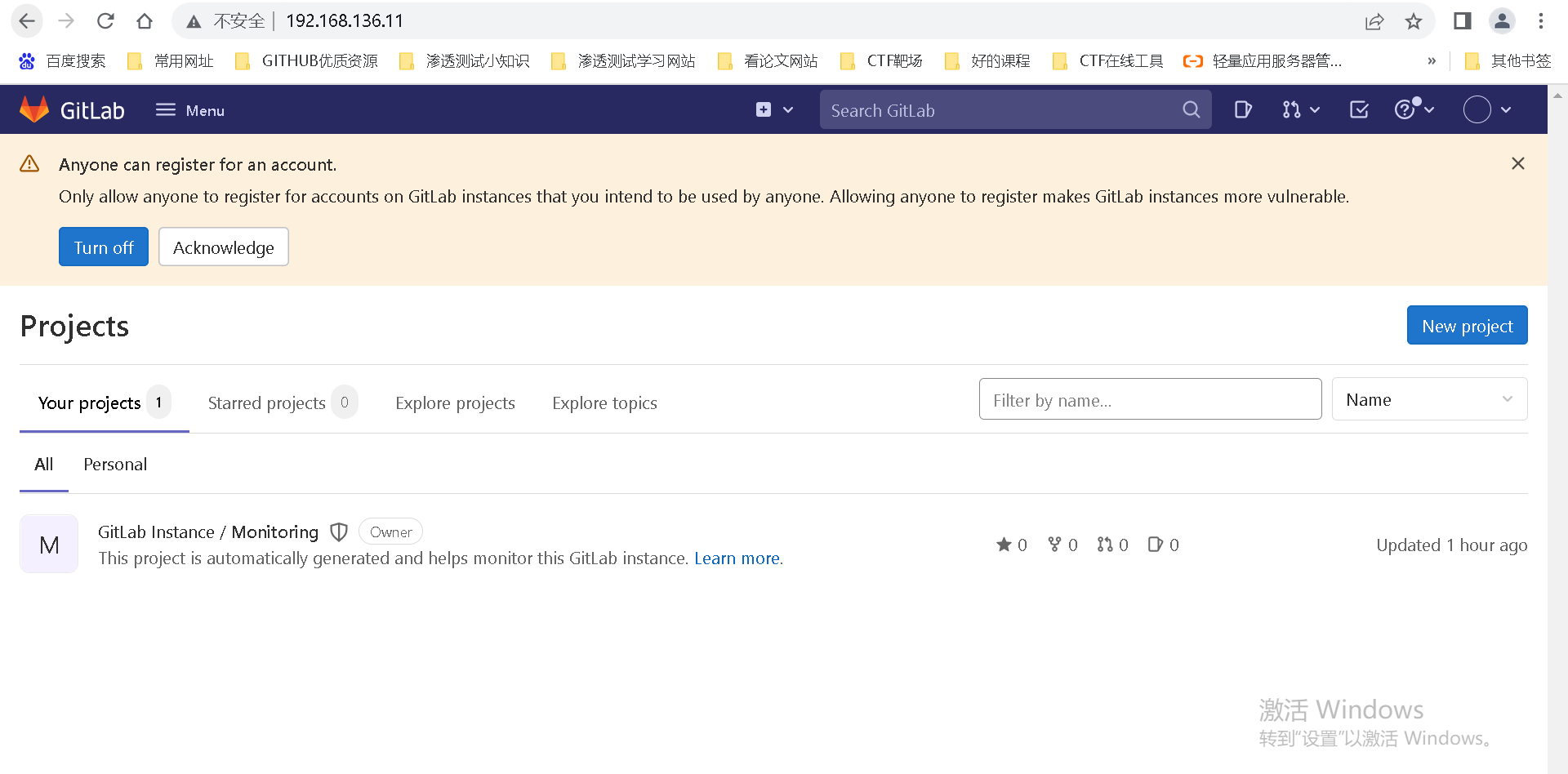Click the Turn off button
The width and height of the screenshot is (1568, 774).
104,247
